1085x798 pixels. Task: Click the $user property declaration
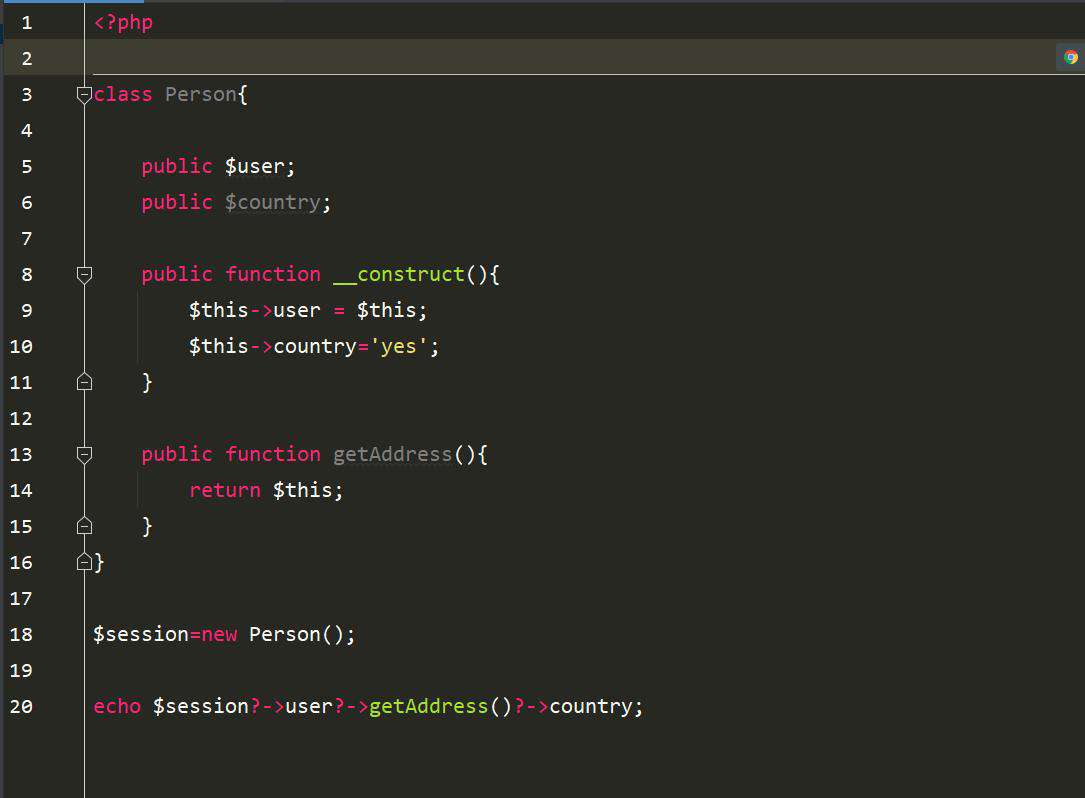255,166
